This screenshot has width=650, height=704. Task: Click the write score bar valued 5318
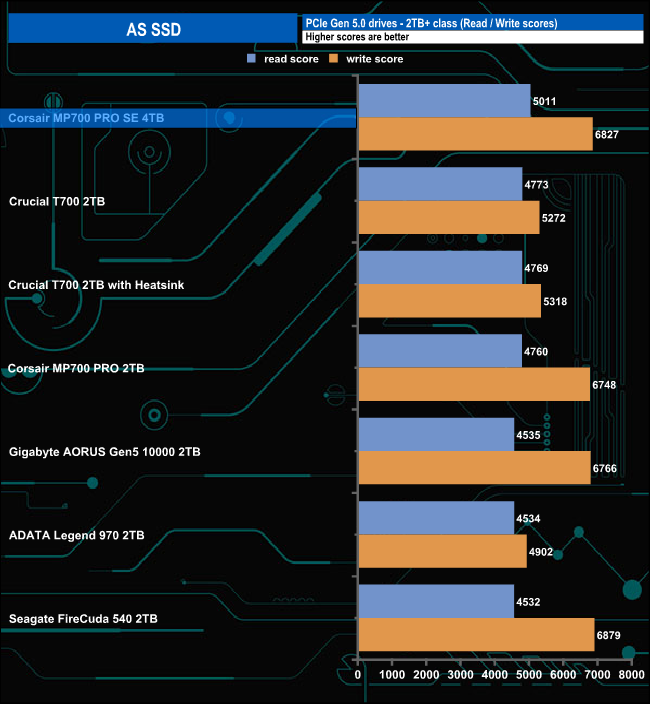[x=450, y=301]
